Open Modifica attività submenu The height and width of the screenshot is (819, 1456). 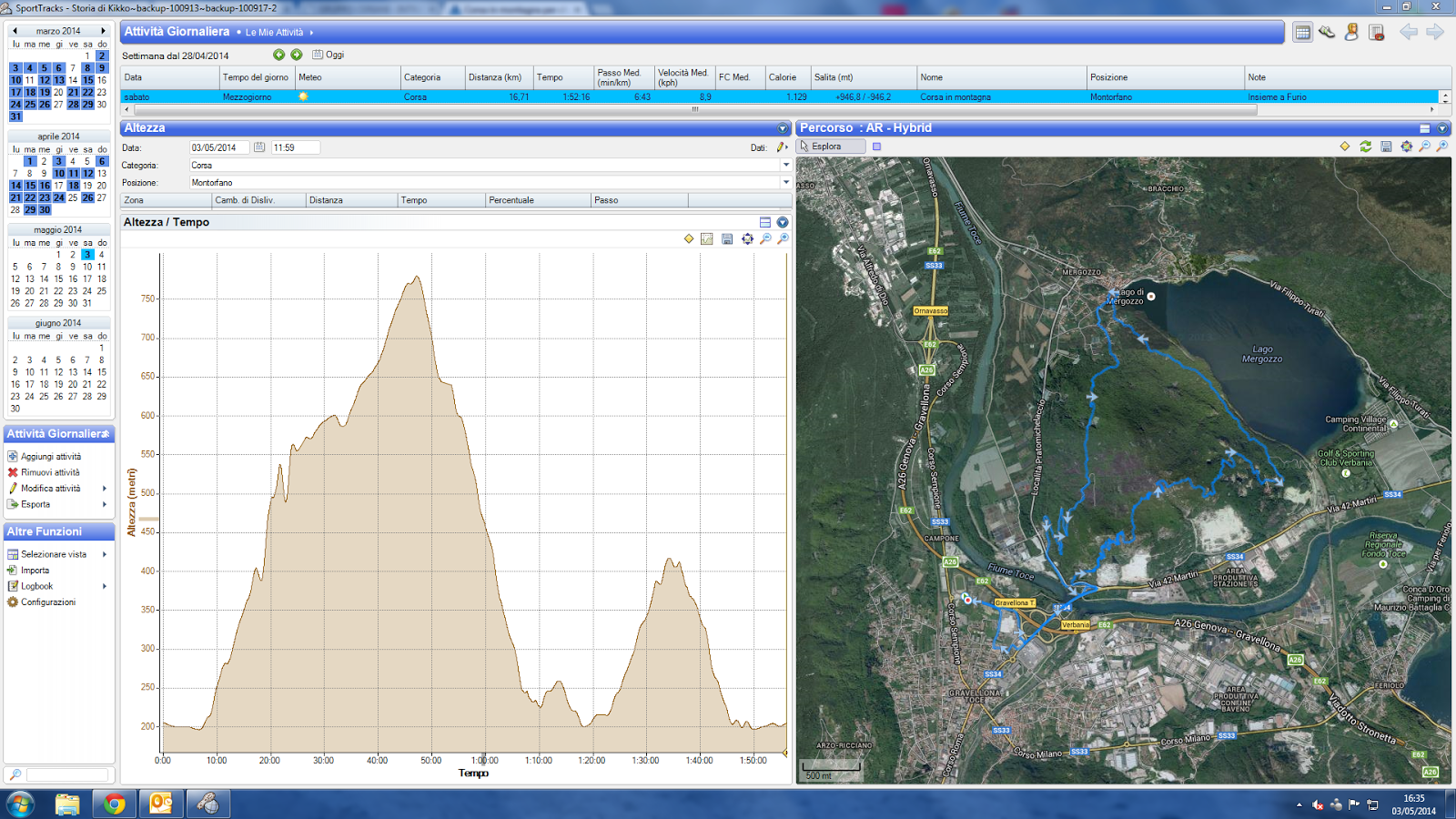(x=57, y=489)
